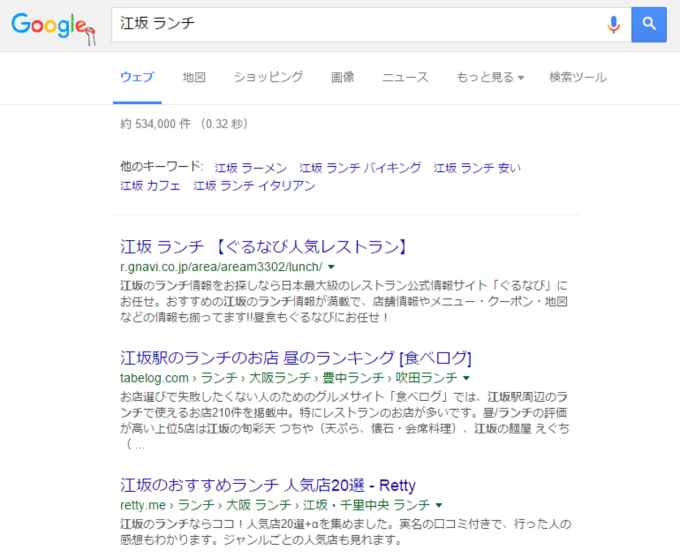680x558 pixels.
Task: Click related keyword 江坂 ランチ バイキング
Action: [x=360, y=168]
